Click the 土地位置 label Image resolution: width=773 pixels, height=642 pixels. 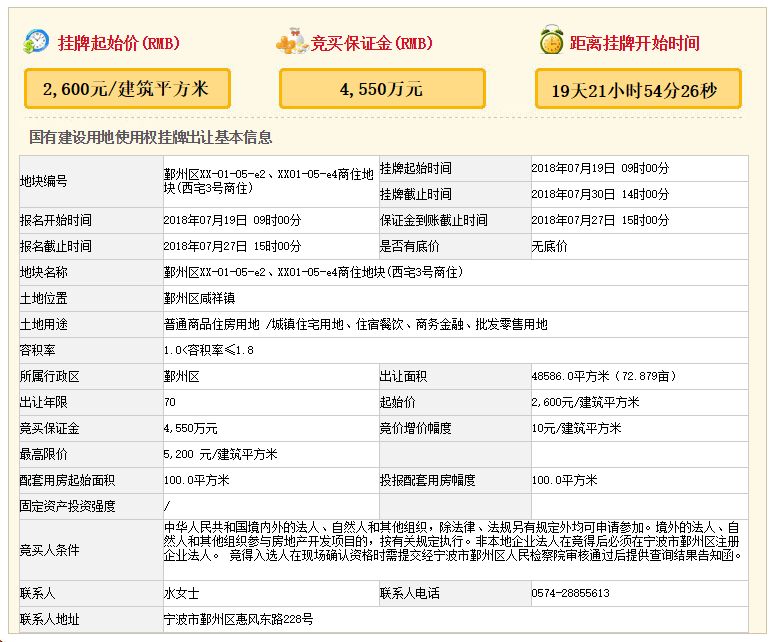(43, 299)
